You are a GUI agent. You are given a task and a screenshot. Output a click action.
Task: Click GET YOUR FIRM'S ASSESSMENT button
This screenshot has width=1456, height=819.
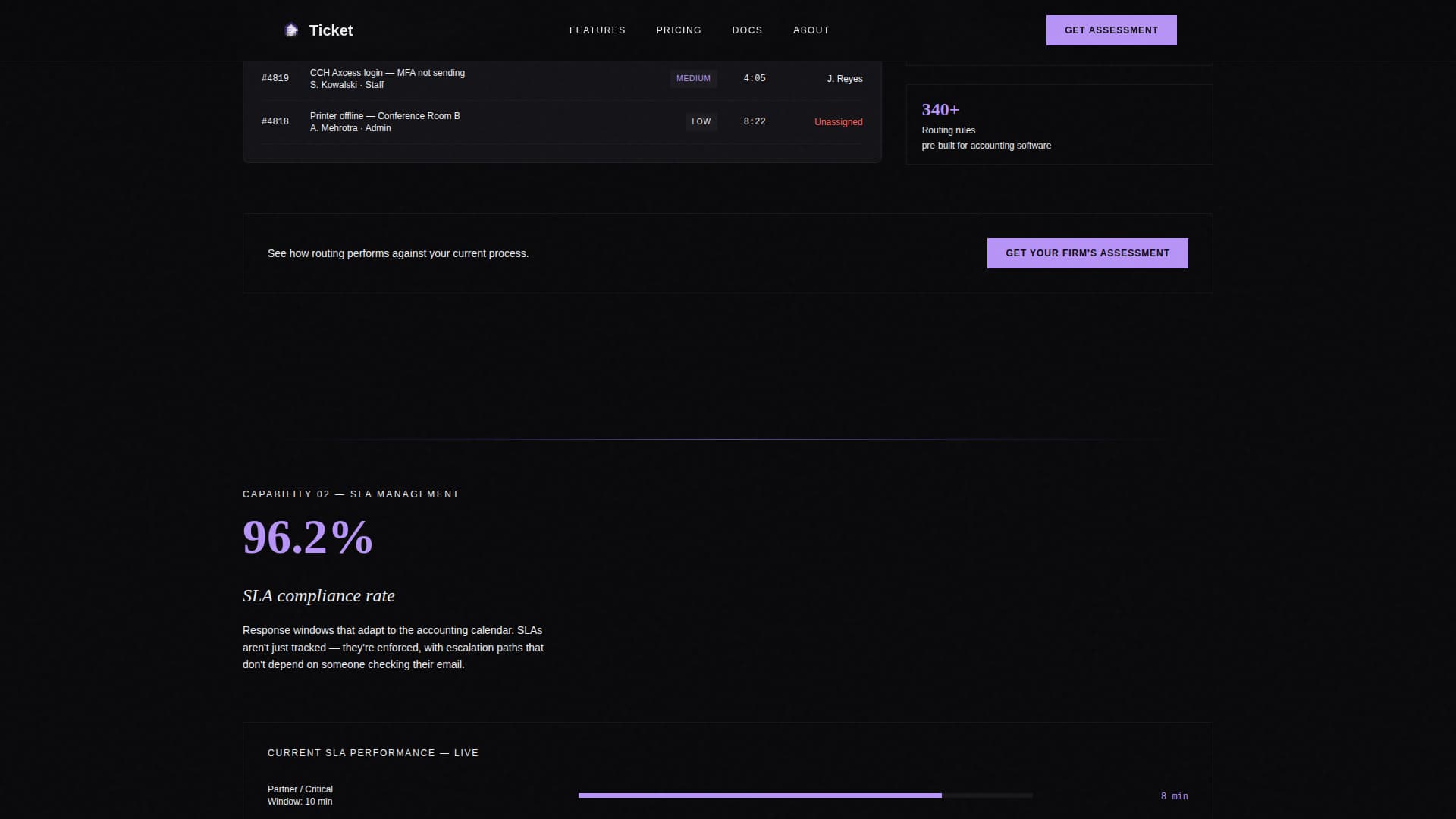[1087, 253]
